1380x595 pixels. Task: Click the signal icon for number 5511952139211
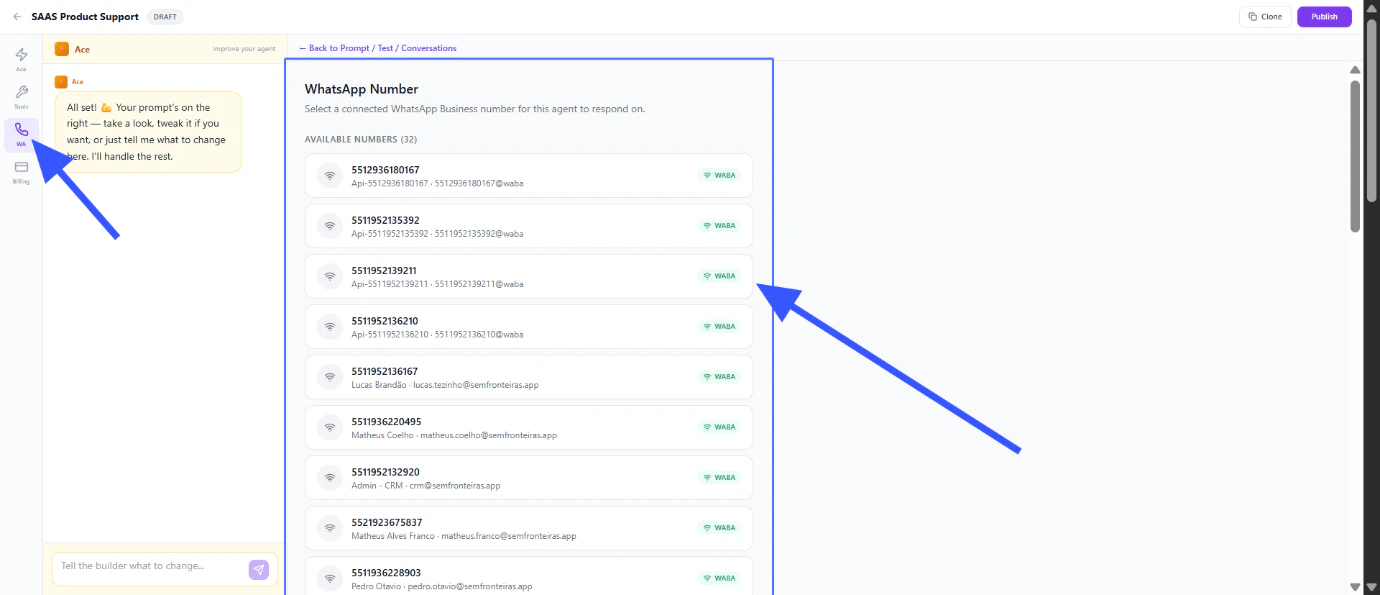[330, 276]
